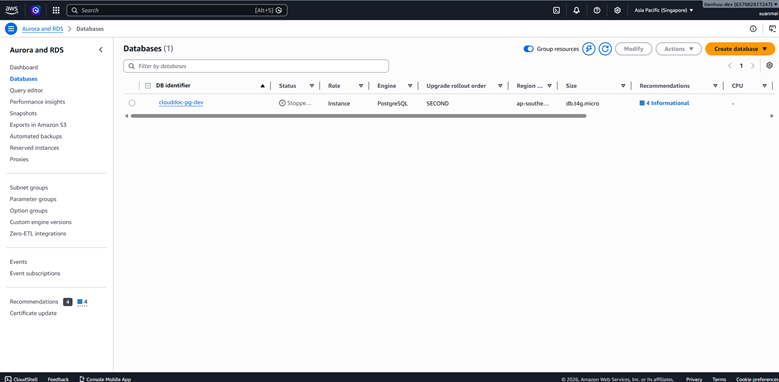Open Snapshots in the sidebar

coord(23,113)
